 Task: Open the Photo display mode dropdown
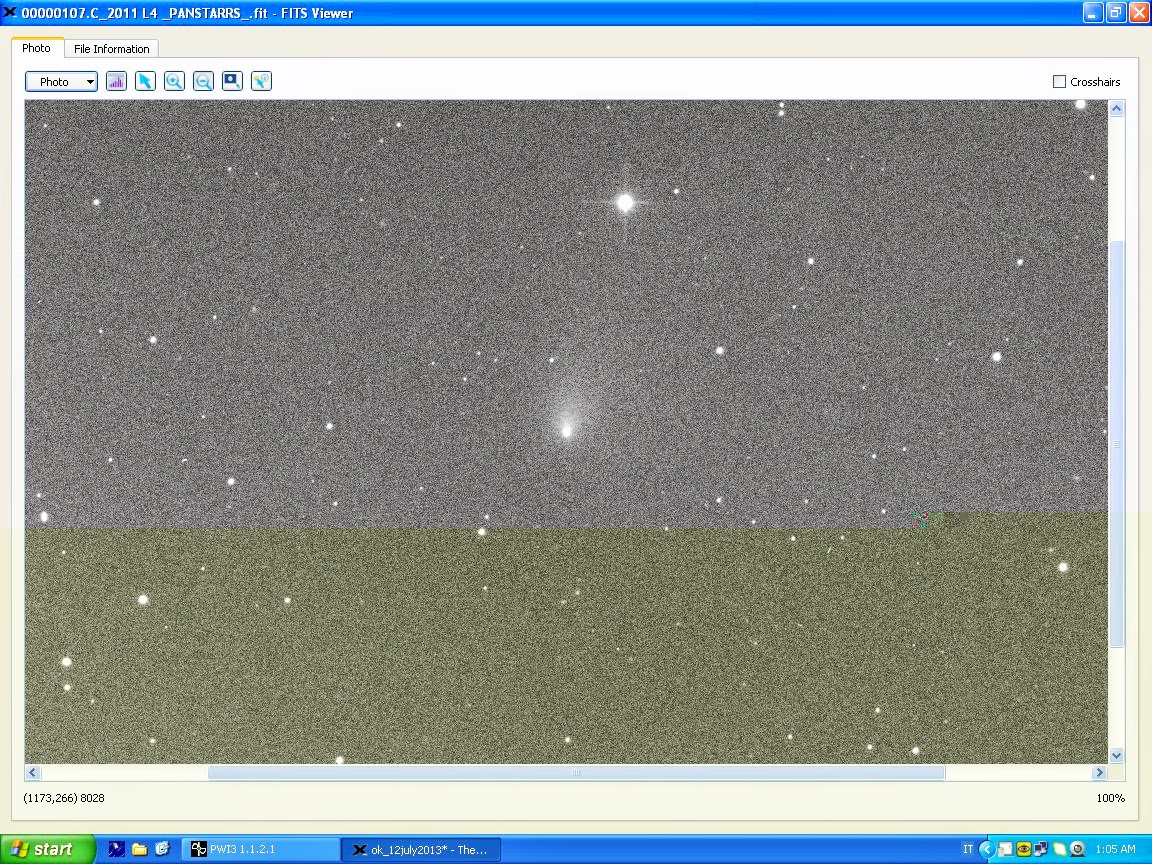coord(61,82)
